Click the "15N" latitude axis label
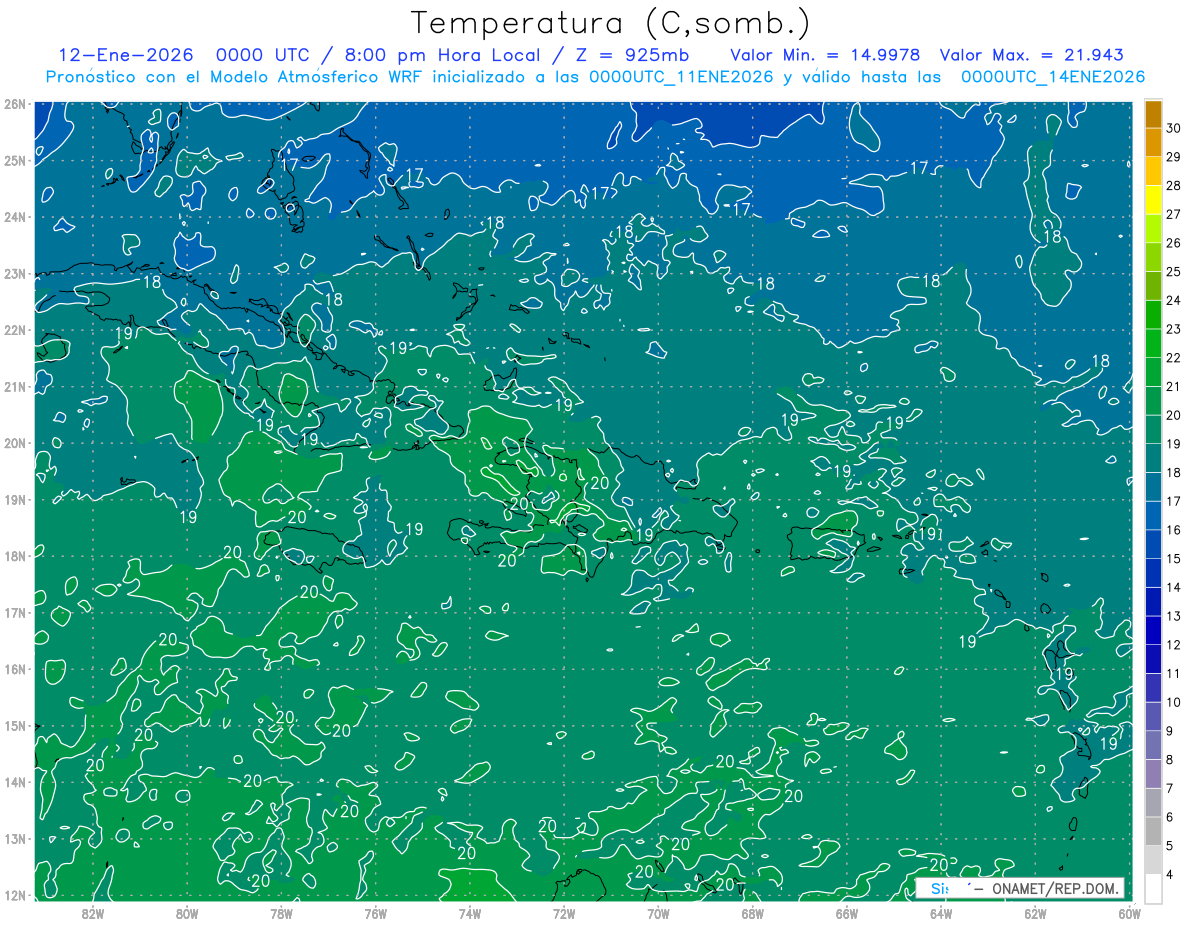Viewport: 1200px width, 927px height. [14, 725]
